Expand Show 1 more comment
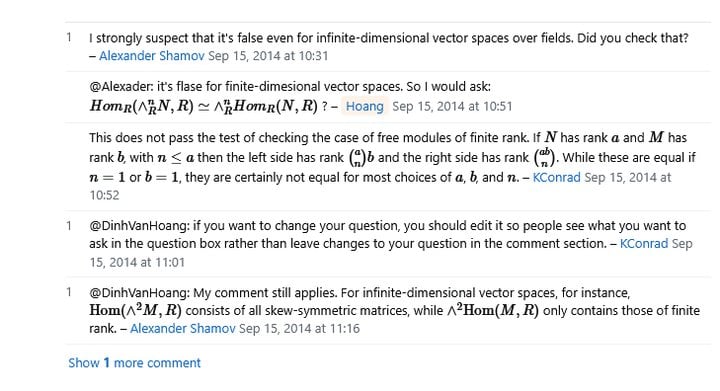Image resolution: width=720 pixels, height=391 pixels. pyautogui.click(x=135, y=363)
